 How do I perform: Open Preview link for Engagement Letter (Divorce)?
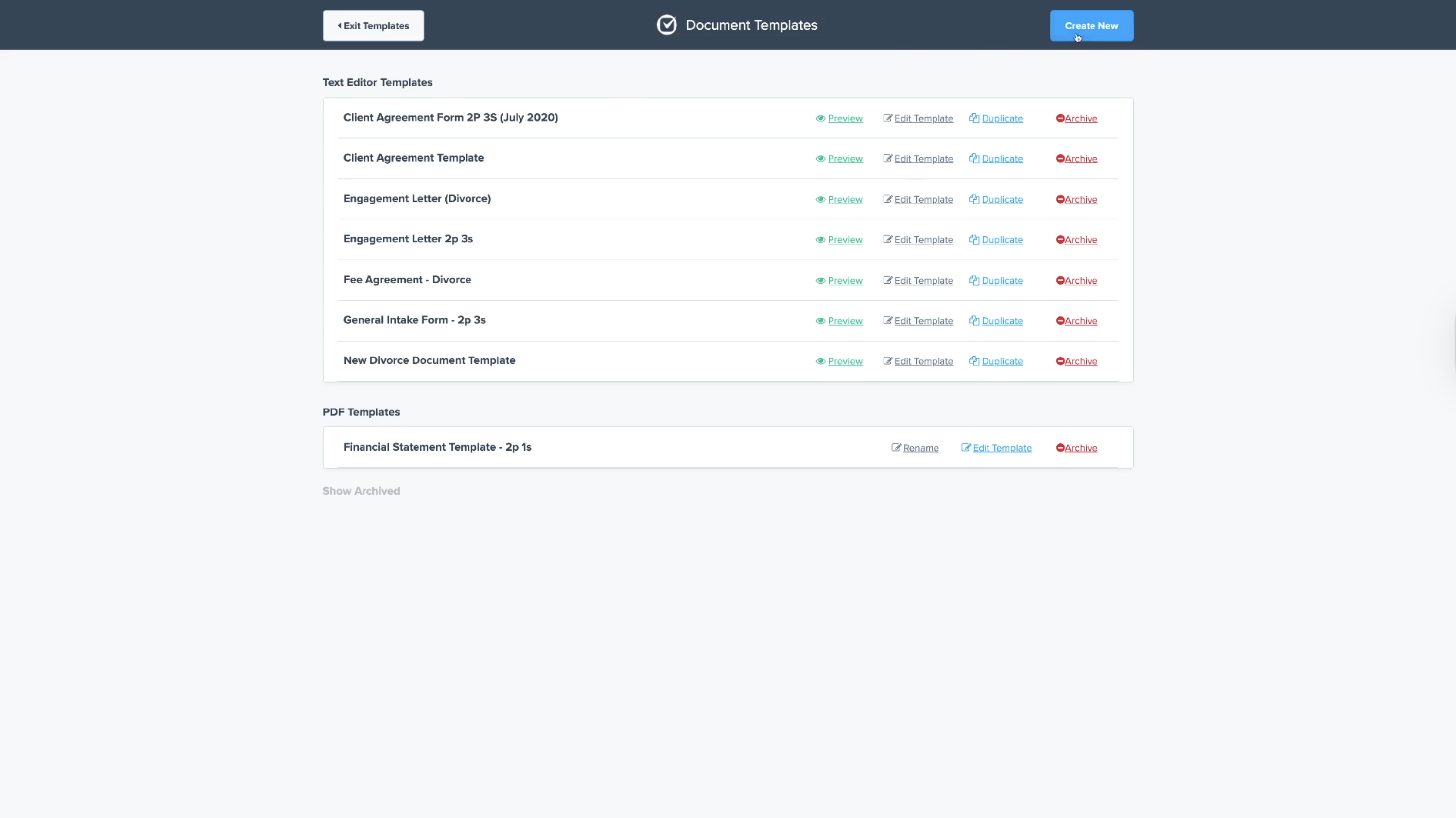tap(845, 199)
